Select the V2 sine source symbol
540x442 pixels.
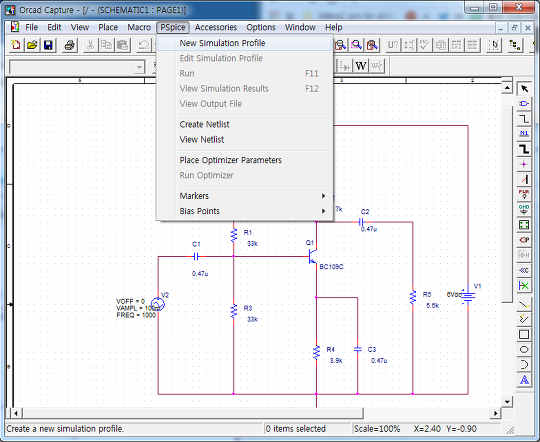(158, 304)
